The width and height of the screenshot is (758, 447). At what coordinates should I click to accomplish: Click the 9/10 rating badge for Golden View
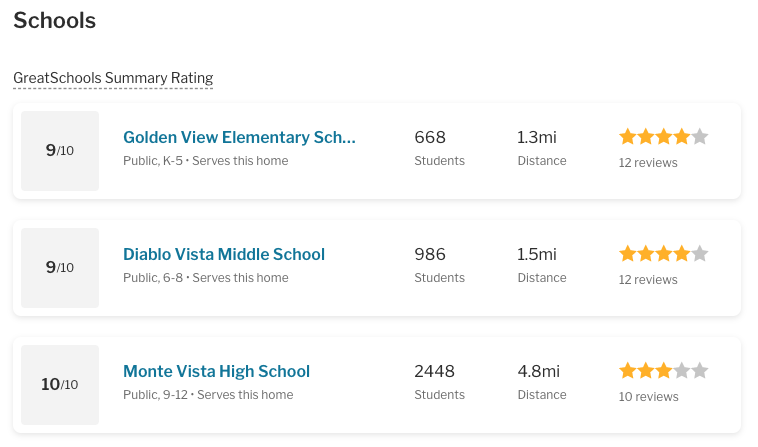tap(60, 151)
